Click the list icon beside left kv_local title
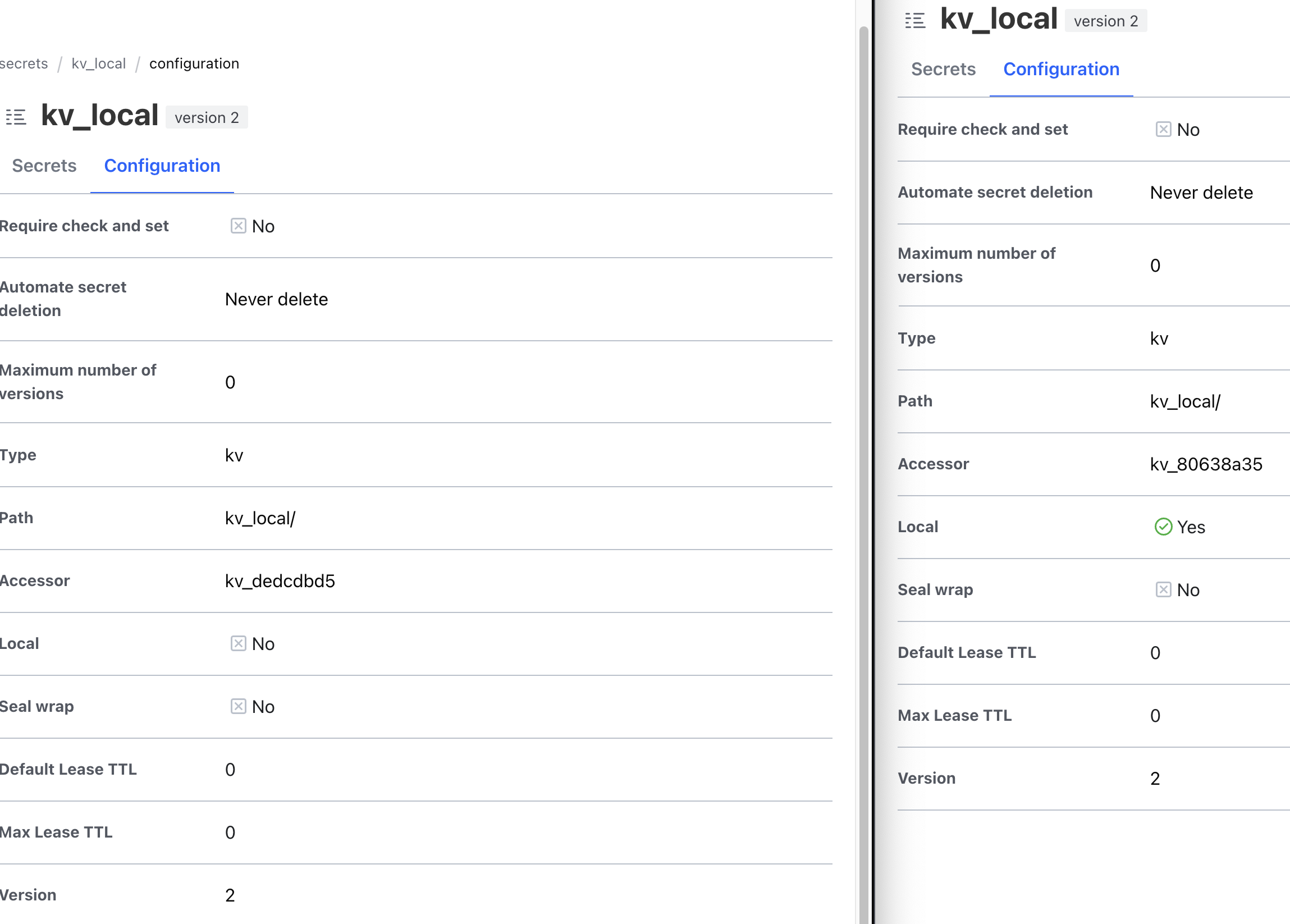The image size is (1290, 924). pos(16,117)
